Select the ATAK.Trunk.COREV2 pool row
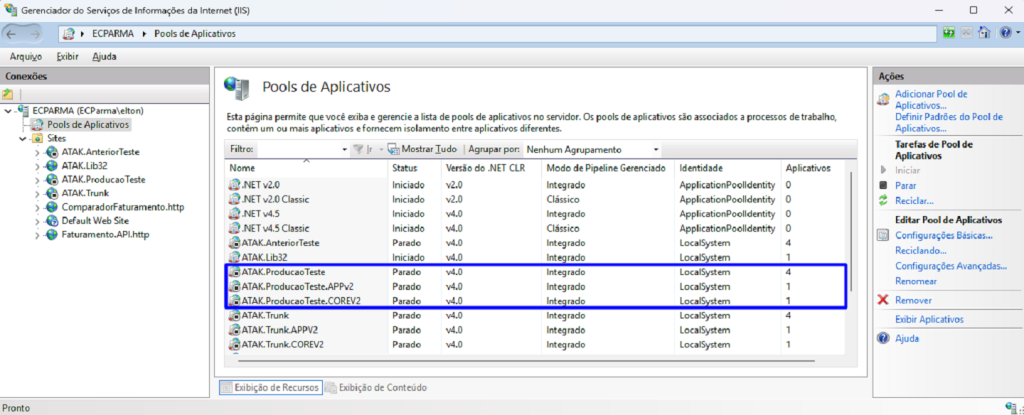Screen dimensions: 1024x415 [x=283, y=344]
